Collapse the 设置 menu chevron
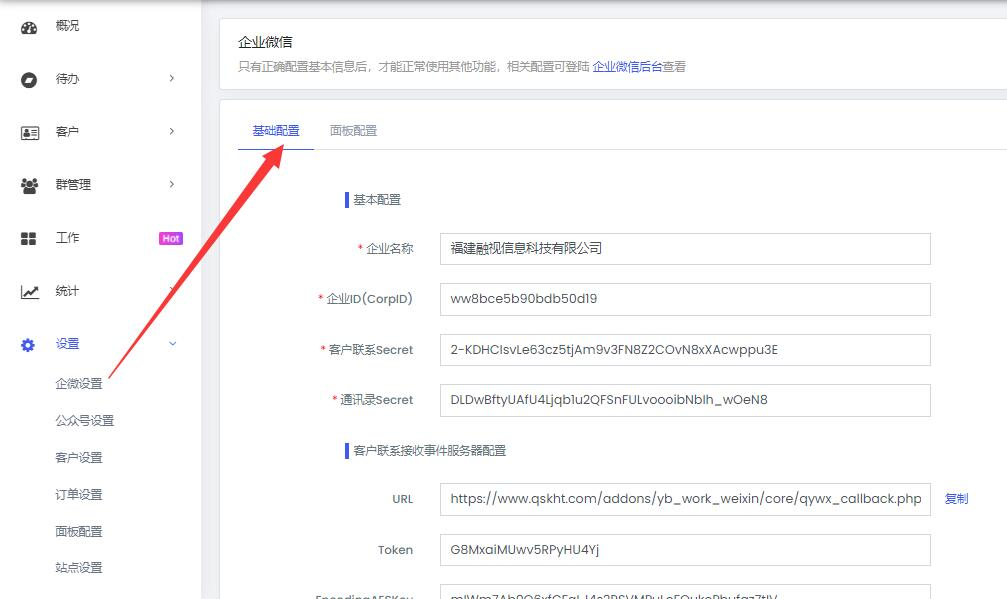The width and height of the screenshot is (1007, 599). (x=172, y=343)
